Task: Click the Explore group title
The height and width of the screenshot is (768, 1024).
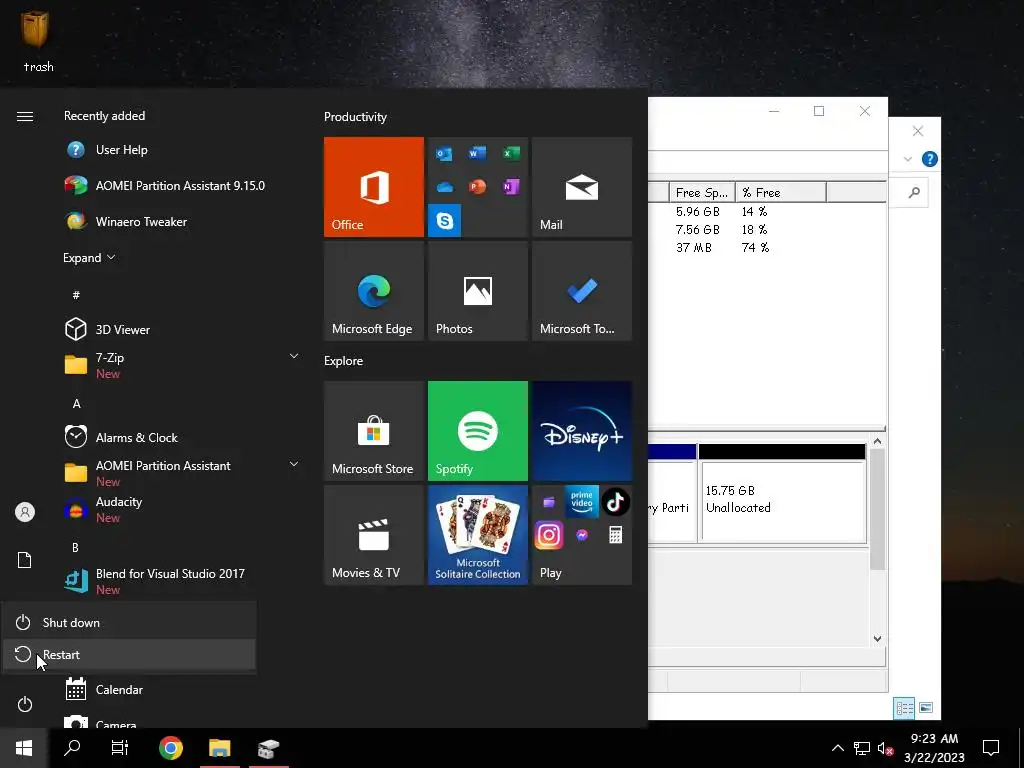Action: [x=344, y=360]
